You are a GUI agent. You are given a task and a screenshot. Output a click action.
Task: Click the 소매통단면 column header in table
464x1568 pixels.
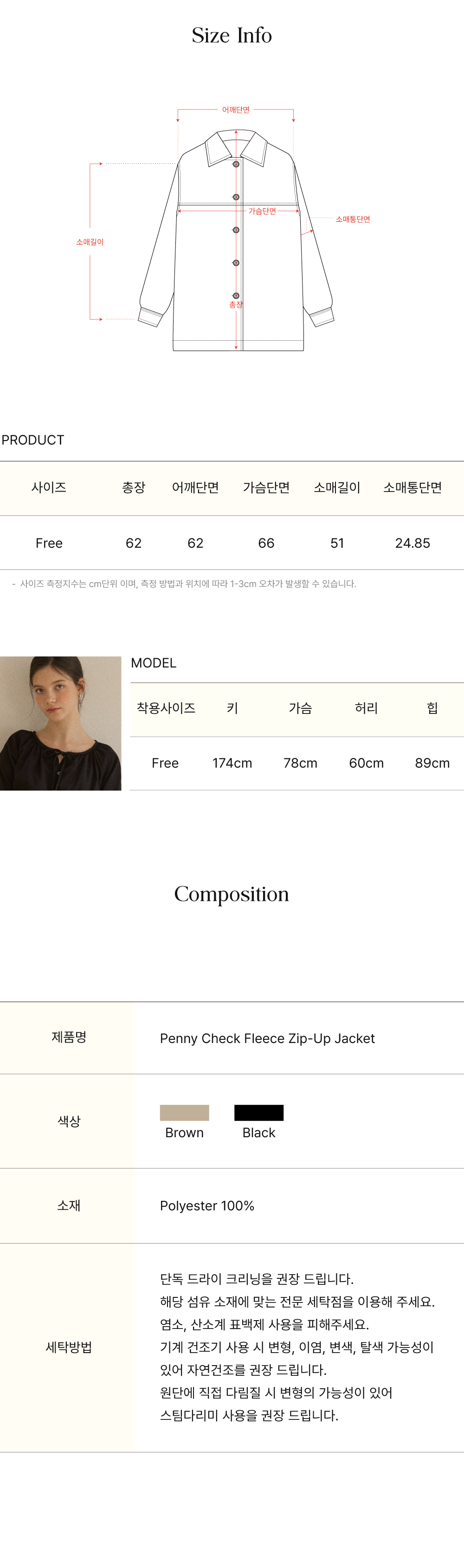(x=412, y=487)
